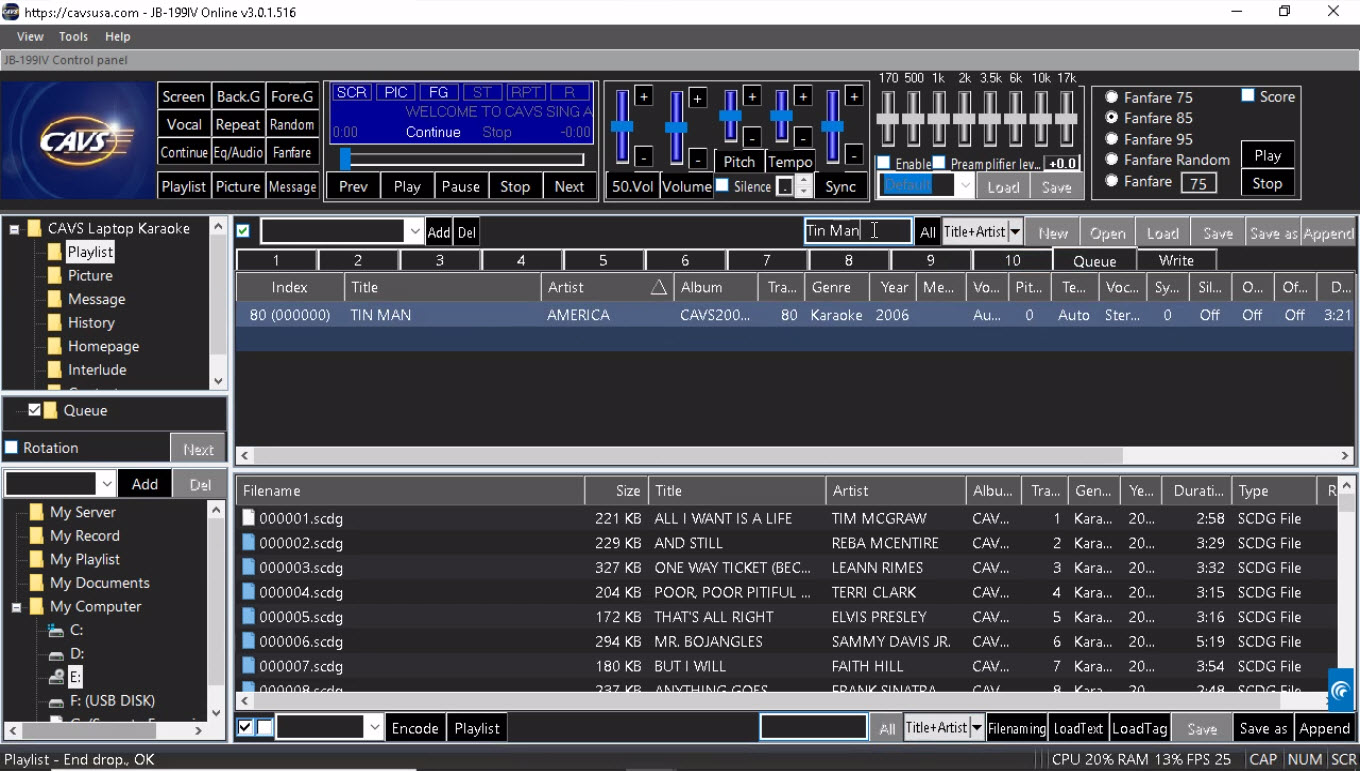1360x771 pixels.
Task: Click the Eq/Audio button
Action: pos(238,152)
